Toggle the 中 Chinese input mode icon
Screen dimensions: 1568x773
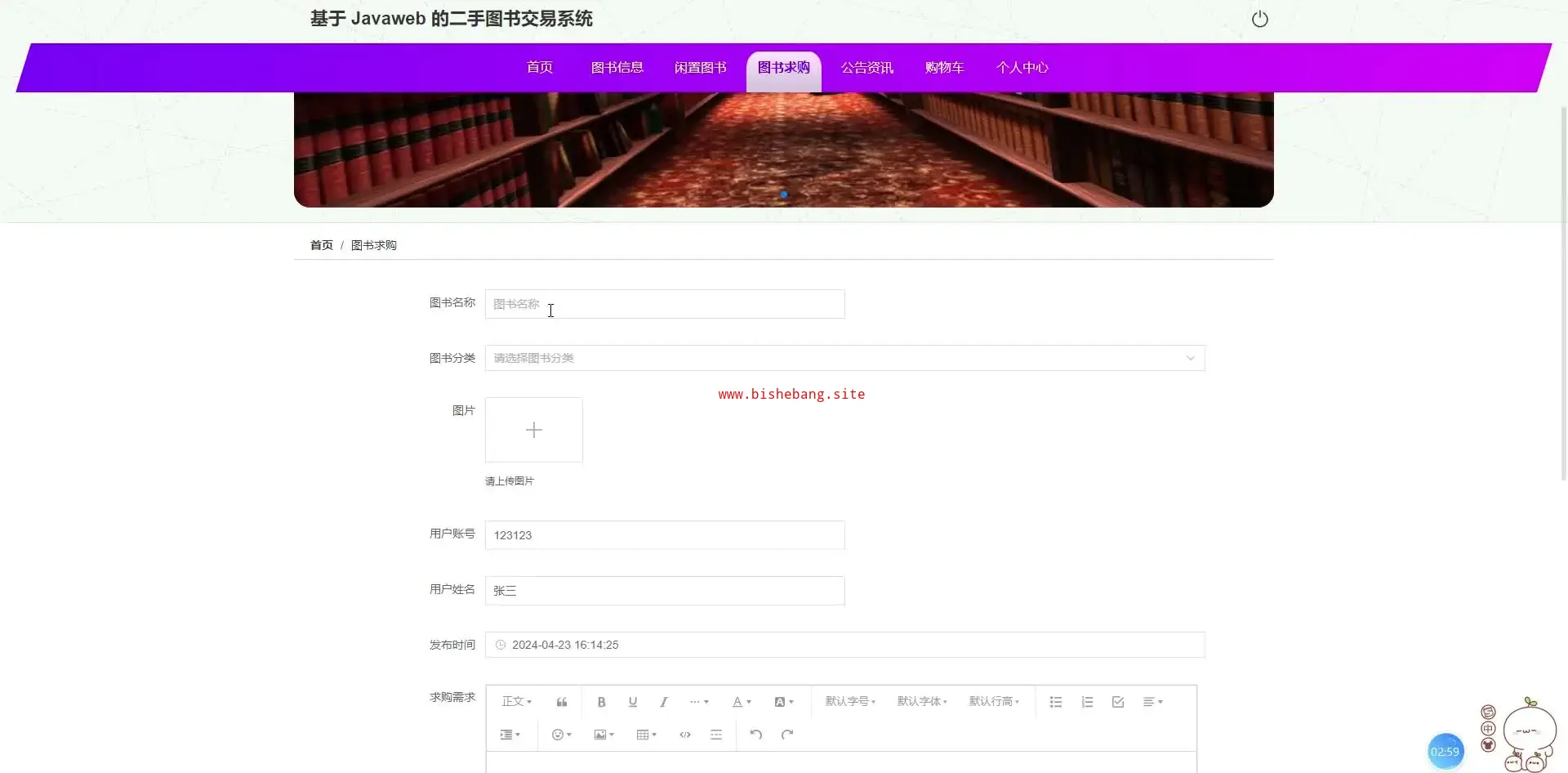(x=1488, y=729)
